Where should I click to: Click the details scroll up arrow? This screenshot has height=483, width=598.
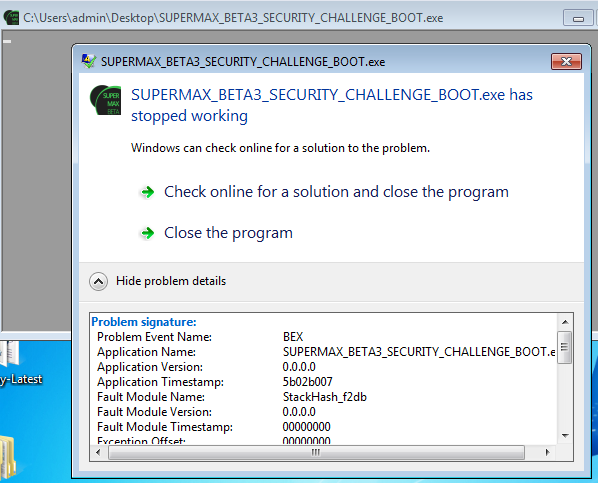click(565, 322)
